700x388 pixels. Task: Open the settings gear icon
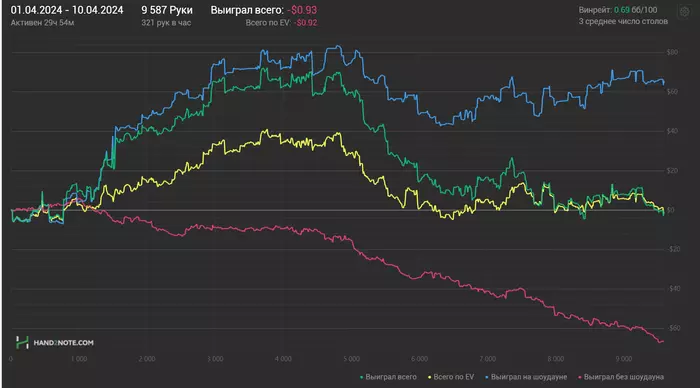click(x=684, y=12)
